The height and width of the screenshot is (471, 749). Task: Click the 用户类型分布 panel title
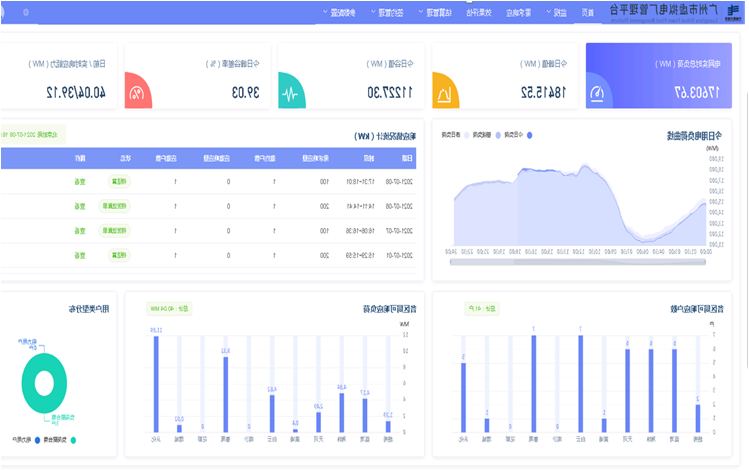(x=89, y=309)
